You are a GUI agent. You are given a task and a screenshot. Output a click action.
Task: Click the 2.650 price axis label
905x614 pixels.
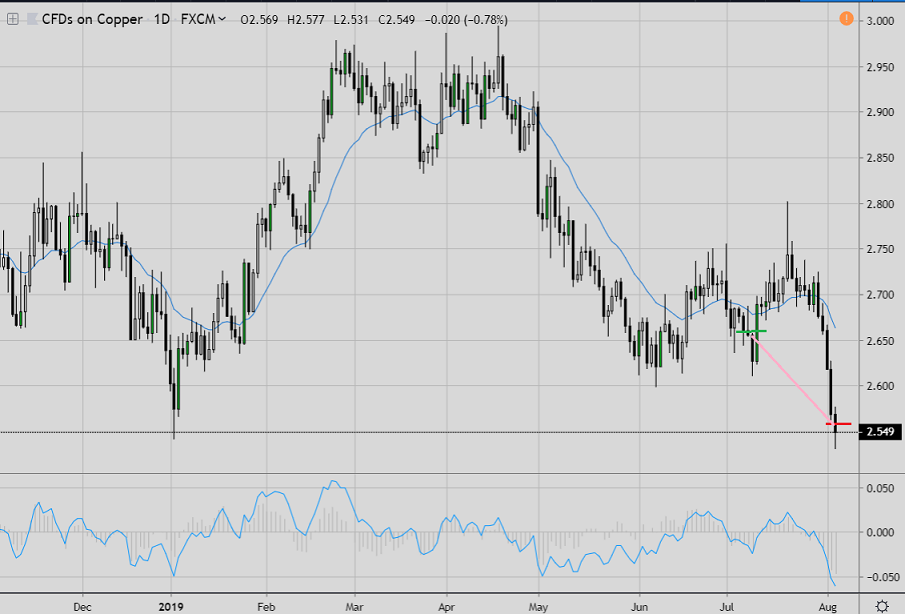[x=881, y=340]
